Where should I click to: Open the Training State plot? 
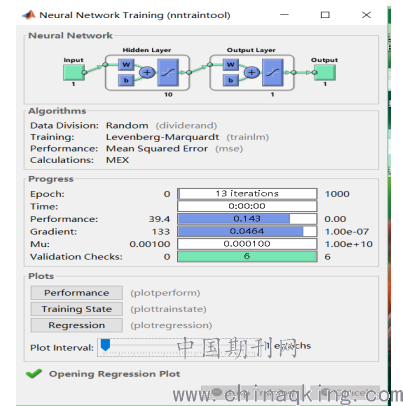click(x=77, y=309)
